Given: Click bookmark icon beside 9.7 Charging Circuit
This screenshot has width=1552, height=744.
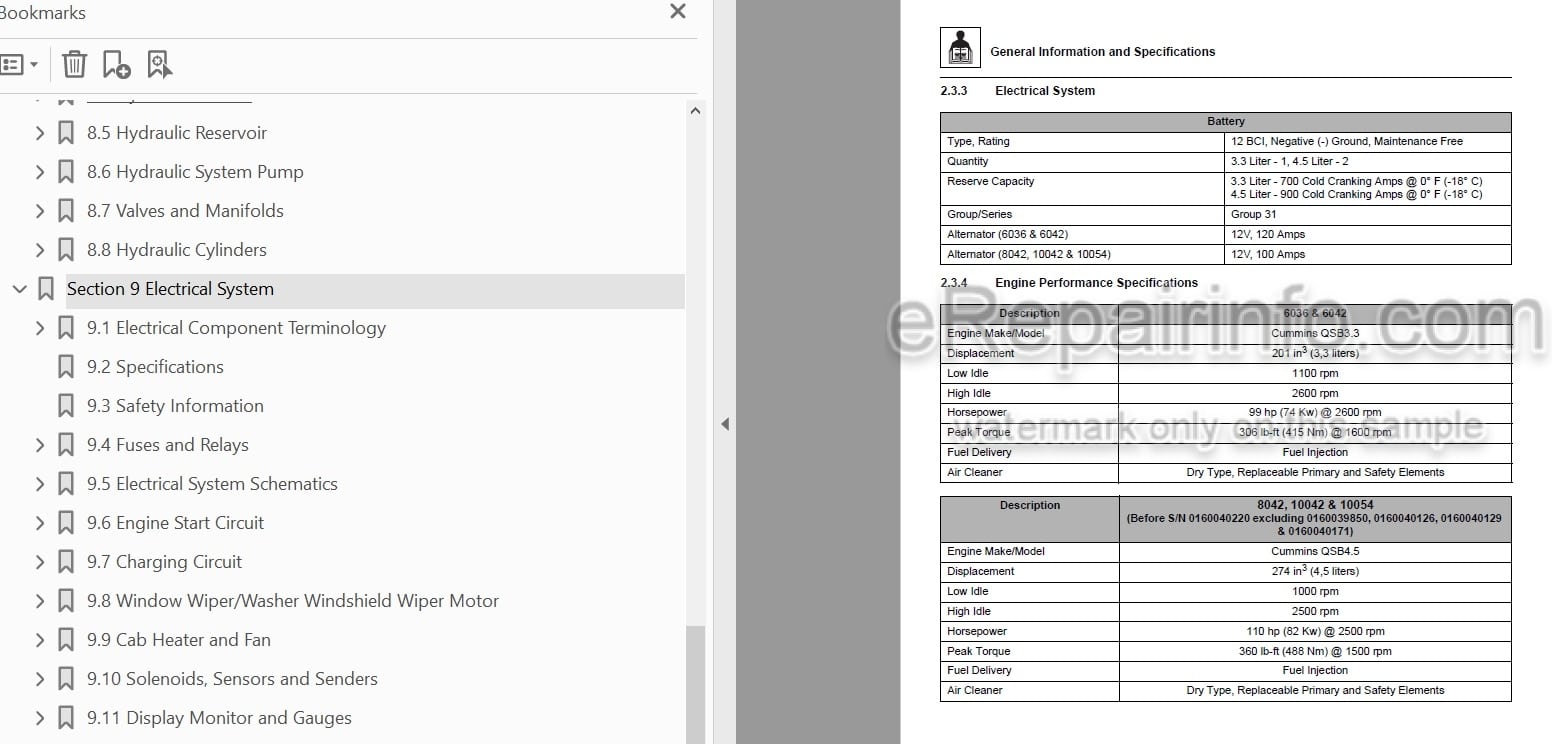Looking at the screenshot, I should pyautogui.click(x=66, y=562).
